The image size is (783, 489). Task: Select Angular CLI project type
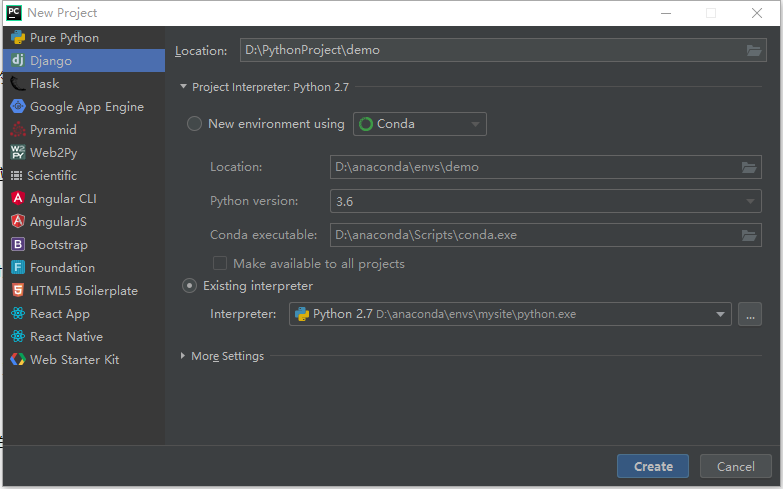(x=84, y=198)
